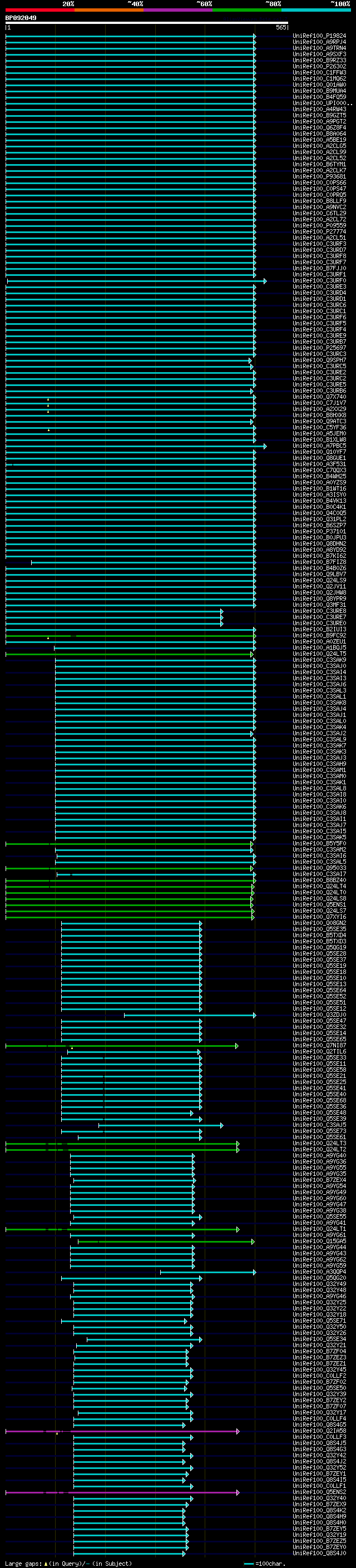Open hit UniRef100_P27774
Image resolution: width=356 pixels, height=1568 pixels.
[x=319, y=232]
